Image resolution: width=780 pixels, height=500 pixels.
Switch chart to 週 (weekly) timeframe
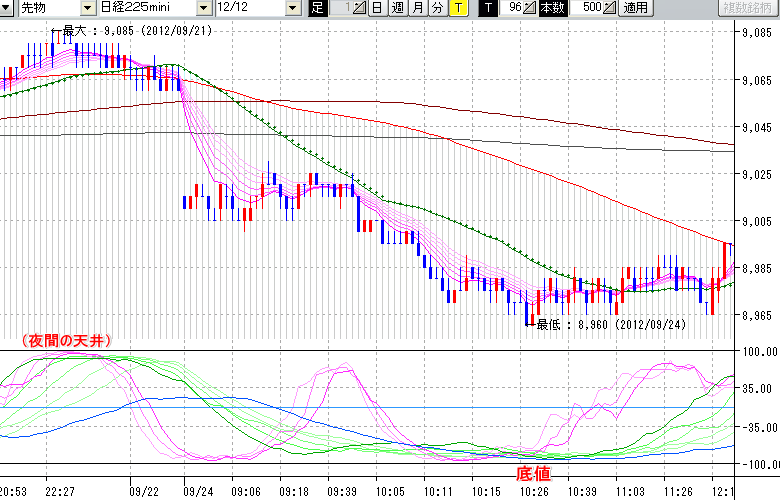[x=397, y=8]
